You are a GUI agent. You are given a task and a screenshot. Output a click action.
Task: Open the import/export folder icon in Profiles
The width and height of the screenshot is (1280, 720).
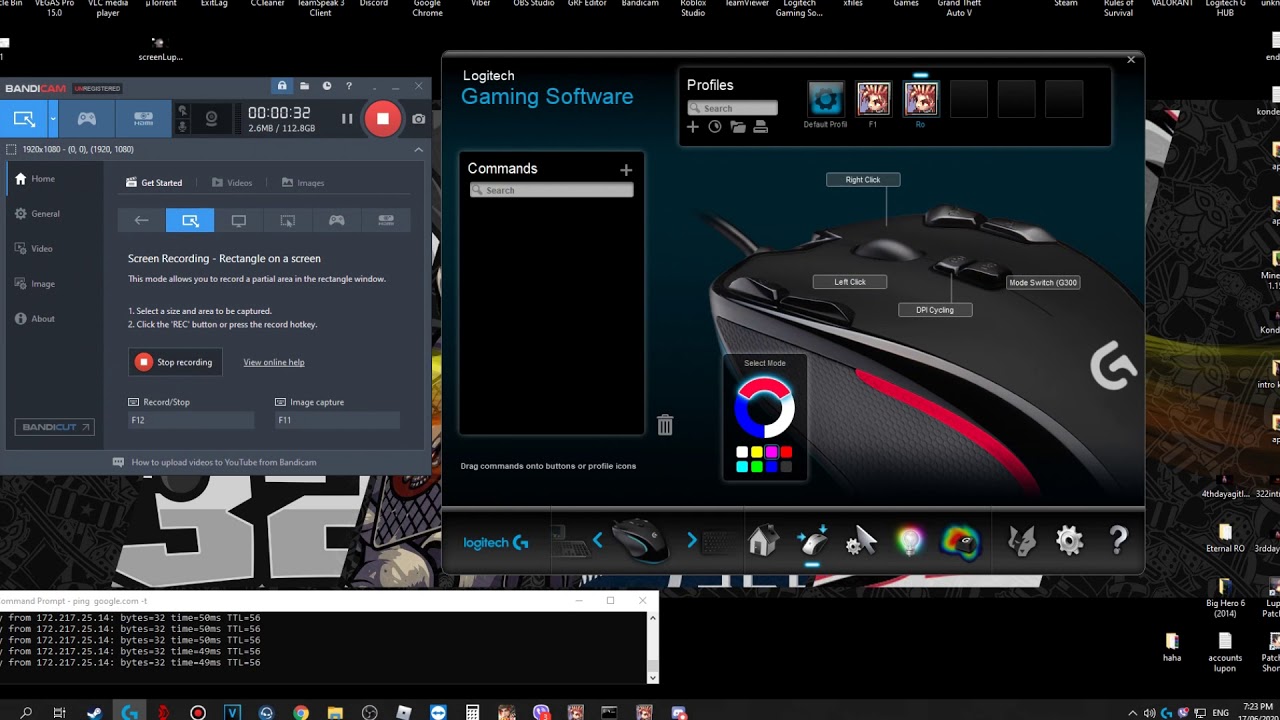click(738, 127)
